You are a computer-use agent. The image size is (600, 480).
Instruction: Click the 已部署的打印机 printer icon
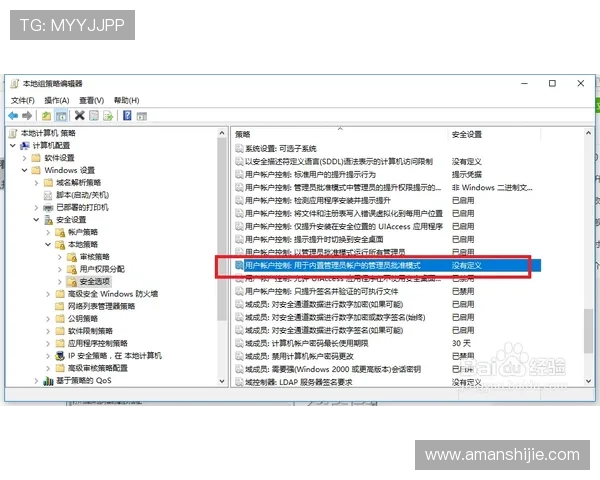[x=48, y=207]
